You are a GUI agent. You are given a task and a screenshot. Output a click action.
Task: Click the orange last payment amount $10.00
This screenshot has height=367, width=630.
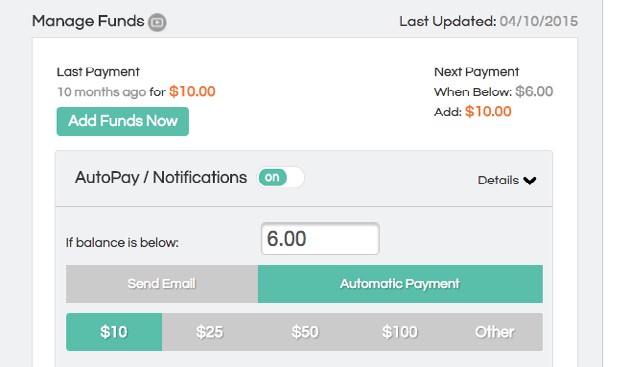(192, 92)
